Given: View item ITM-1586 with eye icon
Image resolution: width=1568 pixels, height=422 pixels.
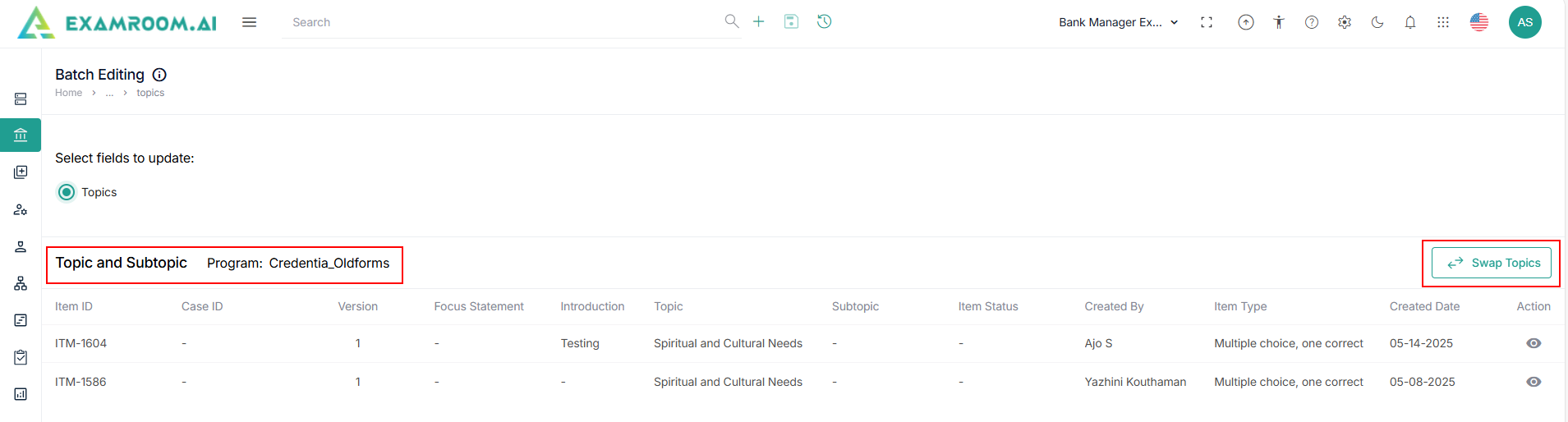Looking at the screenshot, I should [x=1534, y=382].
